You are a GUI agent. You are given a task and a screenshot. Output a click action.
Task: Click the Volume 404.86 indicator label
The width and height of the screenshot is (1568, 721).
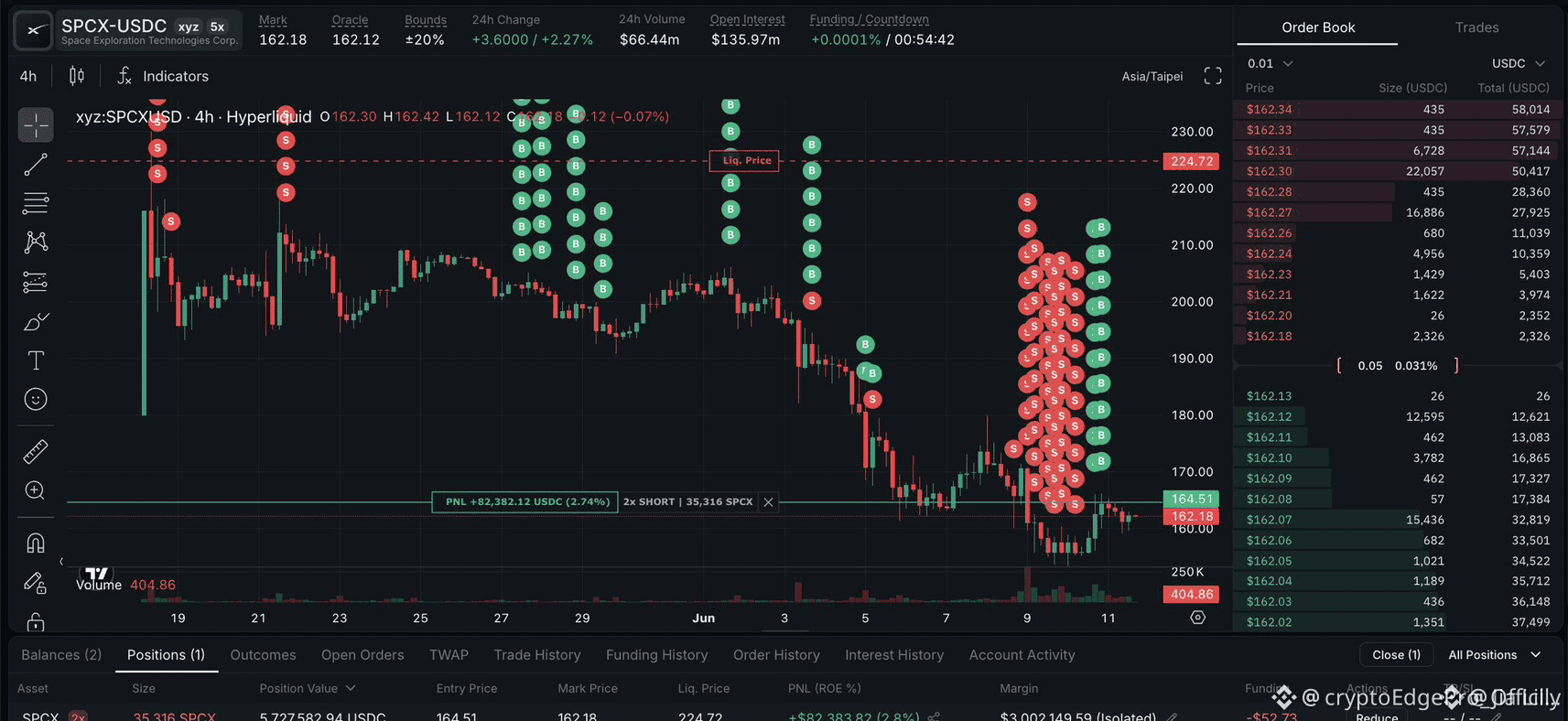point(125,585)
